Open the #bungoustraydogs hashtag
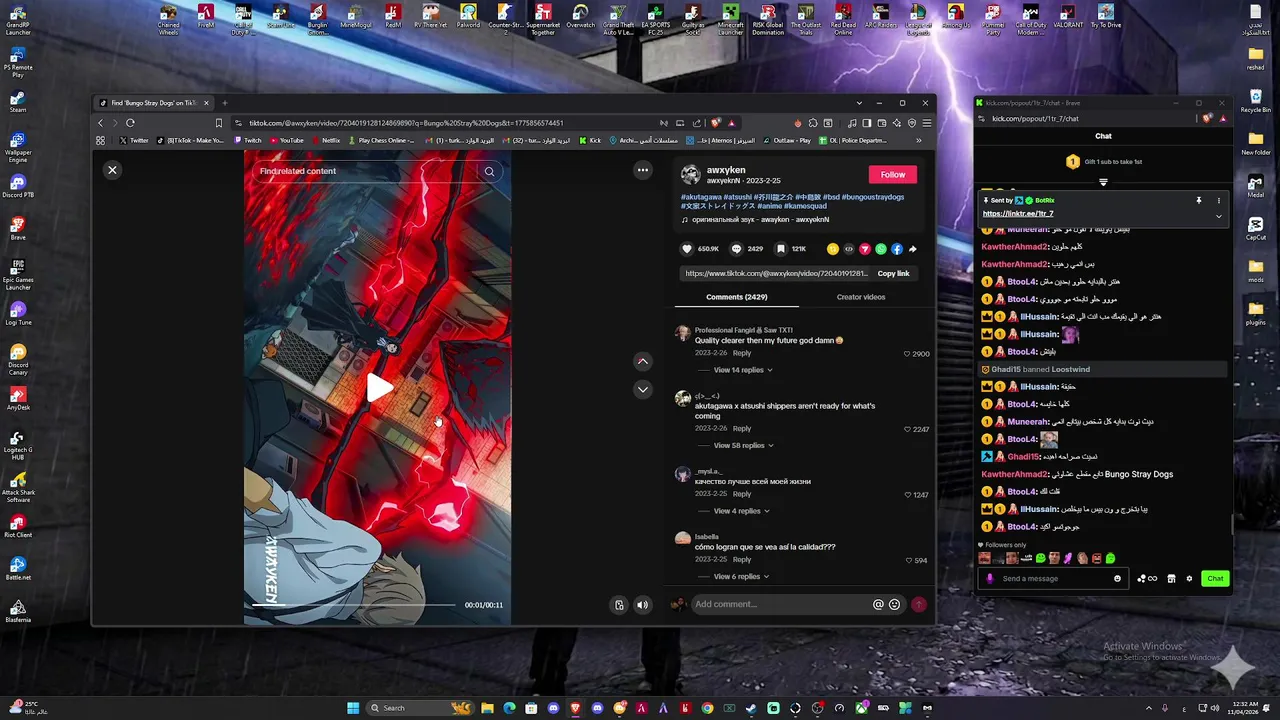 click(x=872, y=197)
